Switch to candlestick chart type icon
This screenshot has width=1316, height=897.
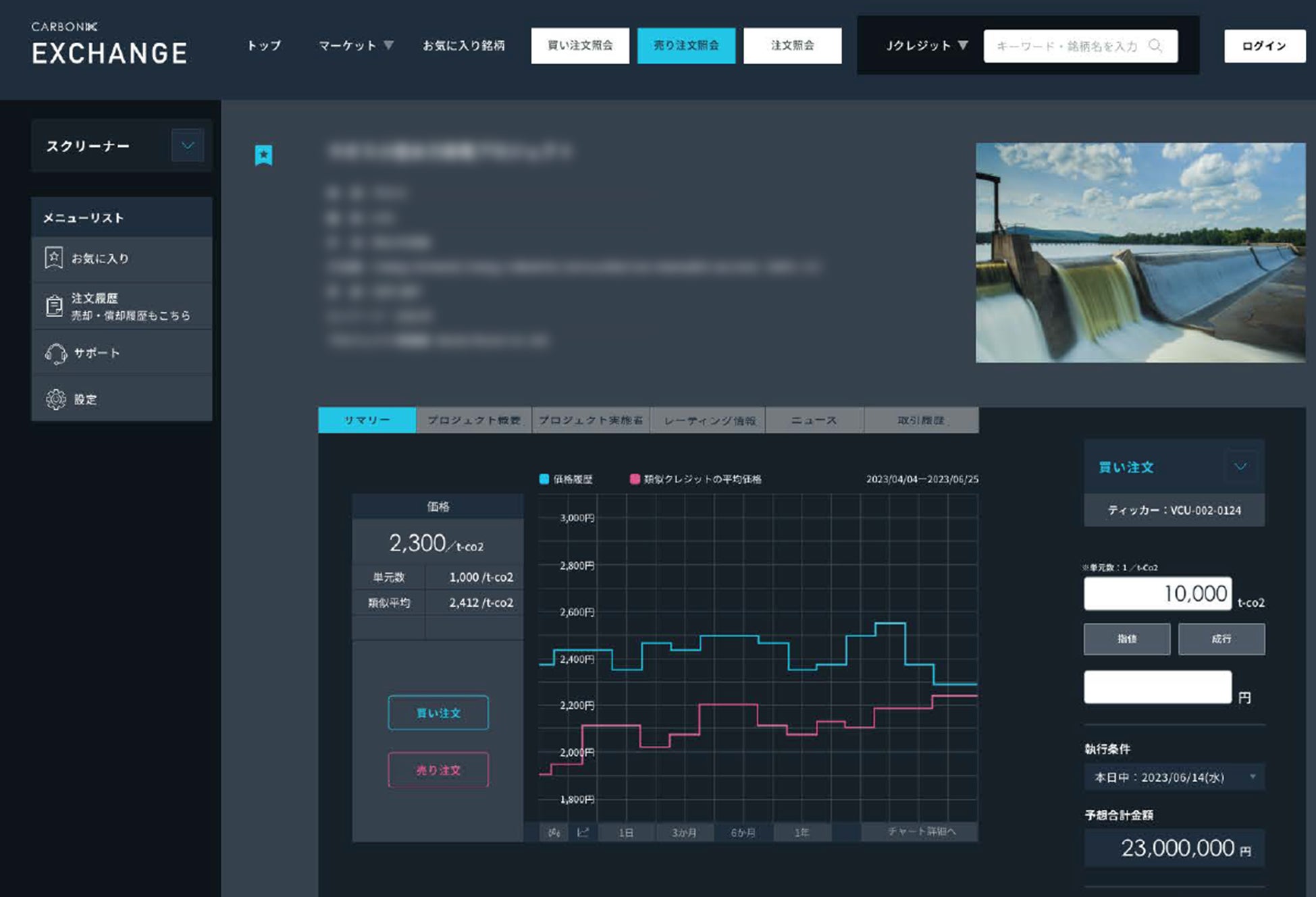point(554,832)
